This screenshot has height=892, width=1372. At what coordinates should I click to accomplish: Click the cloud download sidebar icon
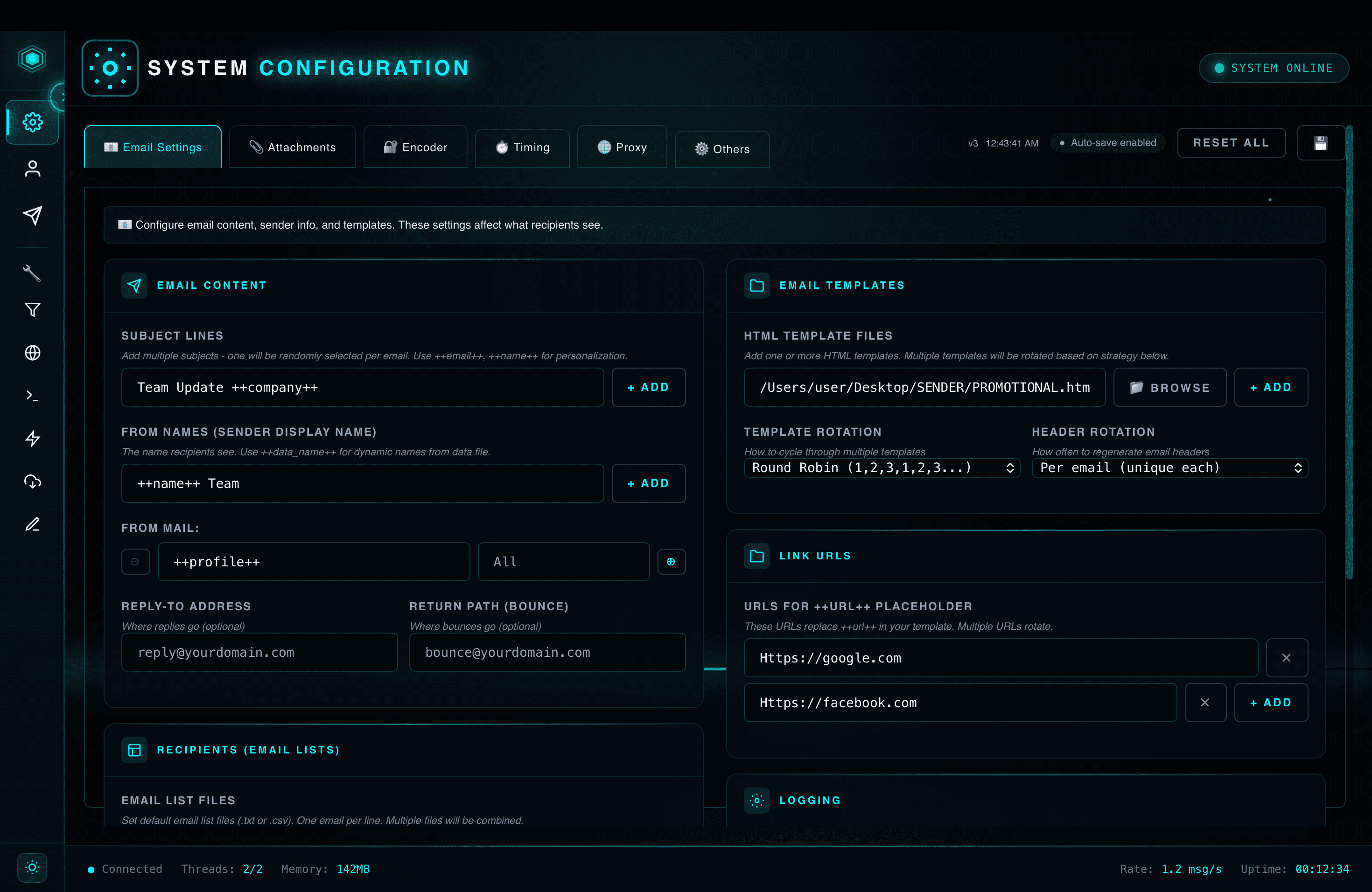(x=32, y=481)
